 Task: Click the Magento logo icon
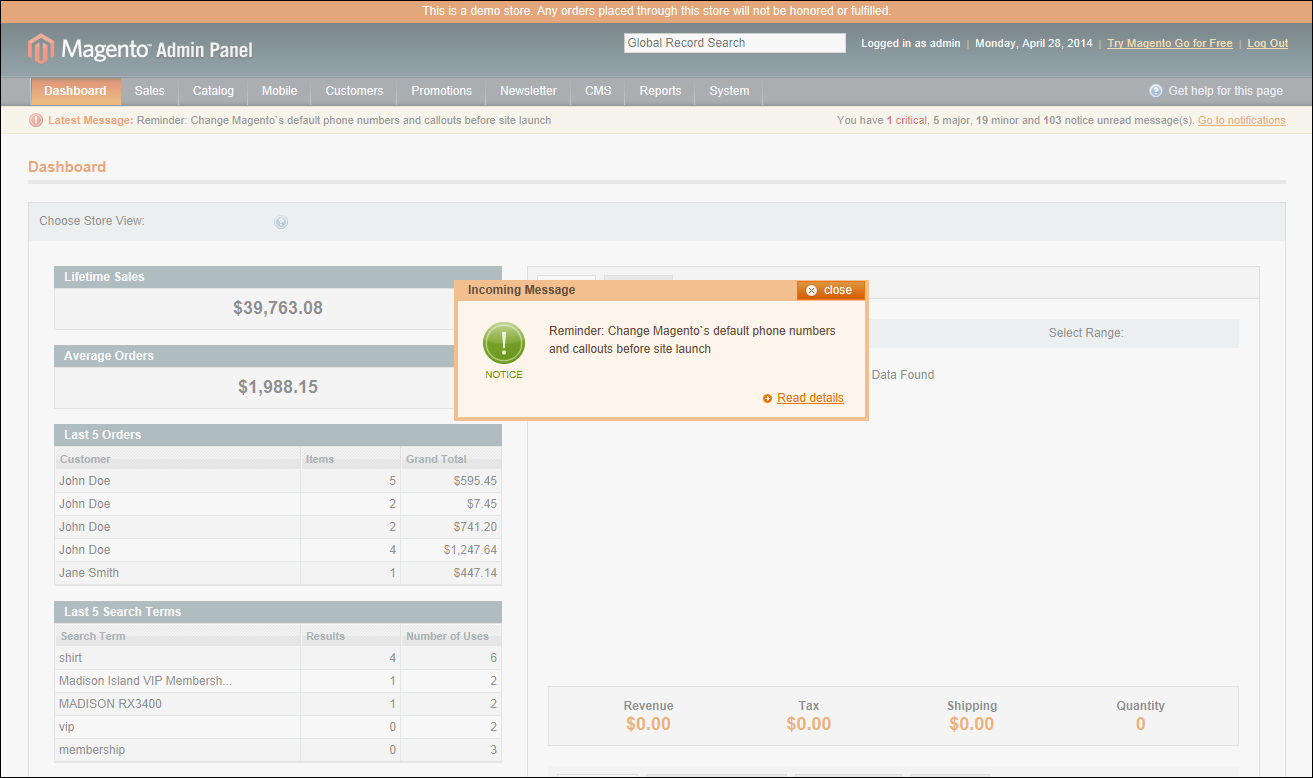(x=41, y=48)
